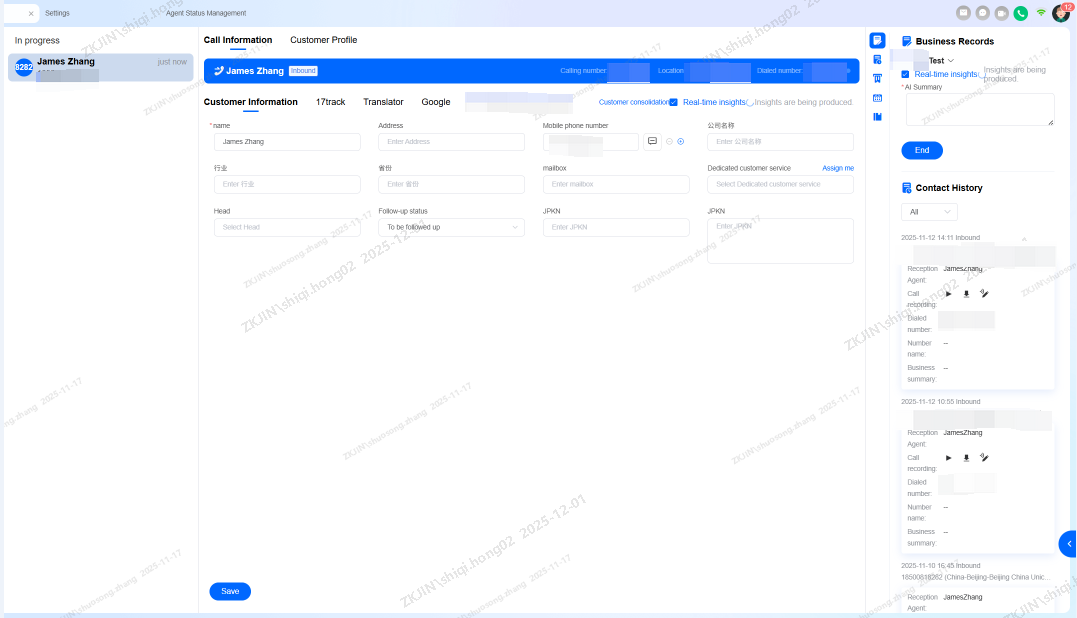This screenshot has height=618, width=1077.
Task: Play the 14:11 inbound call recording
Action: pyautogui.click(x=948, y=293)
